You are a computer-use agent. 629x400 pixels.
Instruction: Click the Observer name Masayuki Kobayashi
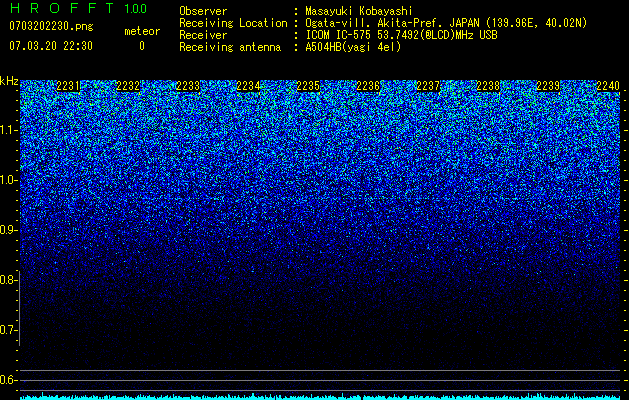pos(359,11)
